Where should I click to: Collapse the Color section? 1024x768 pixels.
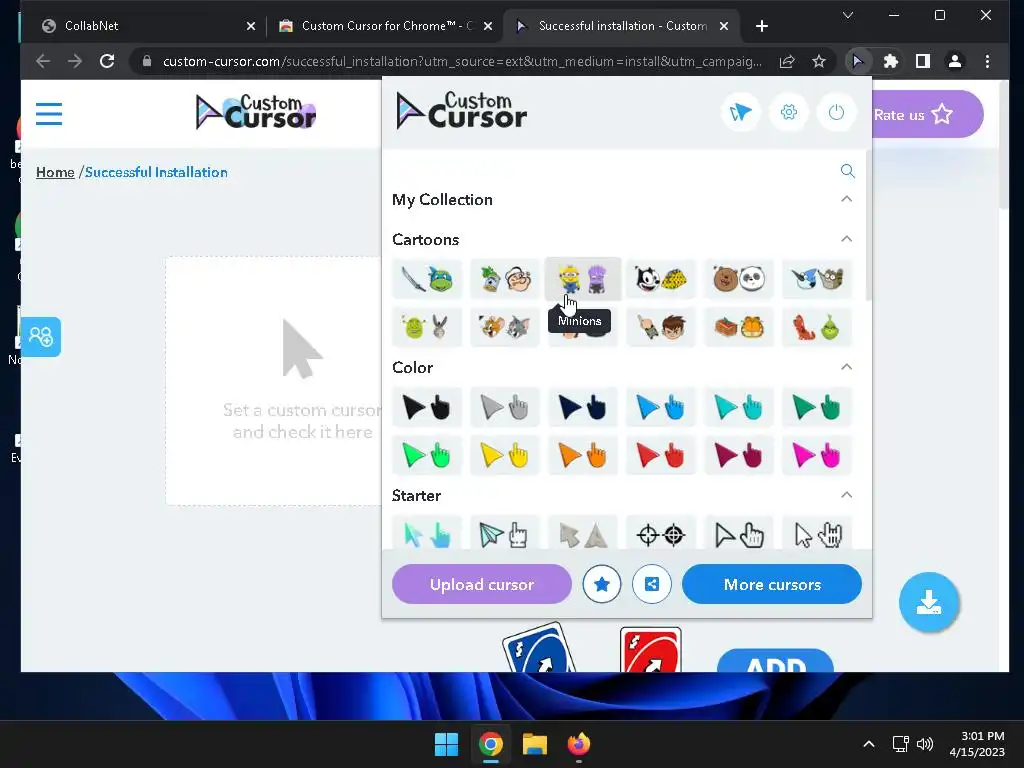coord(846,367)
